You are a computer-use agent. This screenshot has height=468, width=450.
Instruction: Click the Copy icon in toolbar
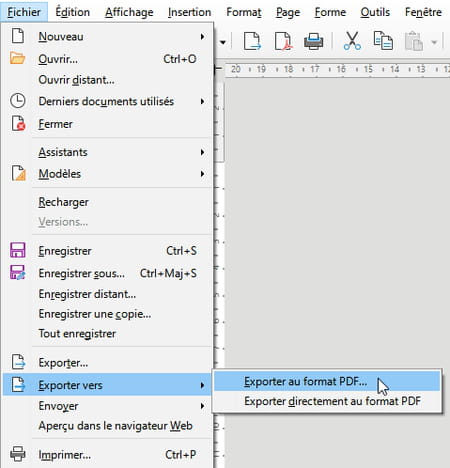pyautogui.click(x=383, y=41)
